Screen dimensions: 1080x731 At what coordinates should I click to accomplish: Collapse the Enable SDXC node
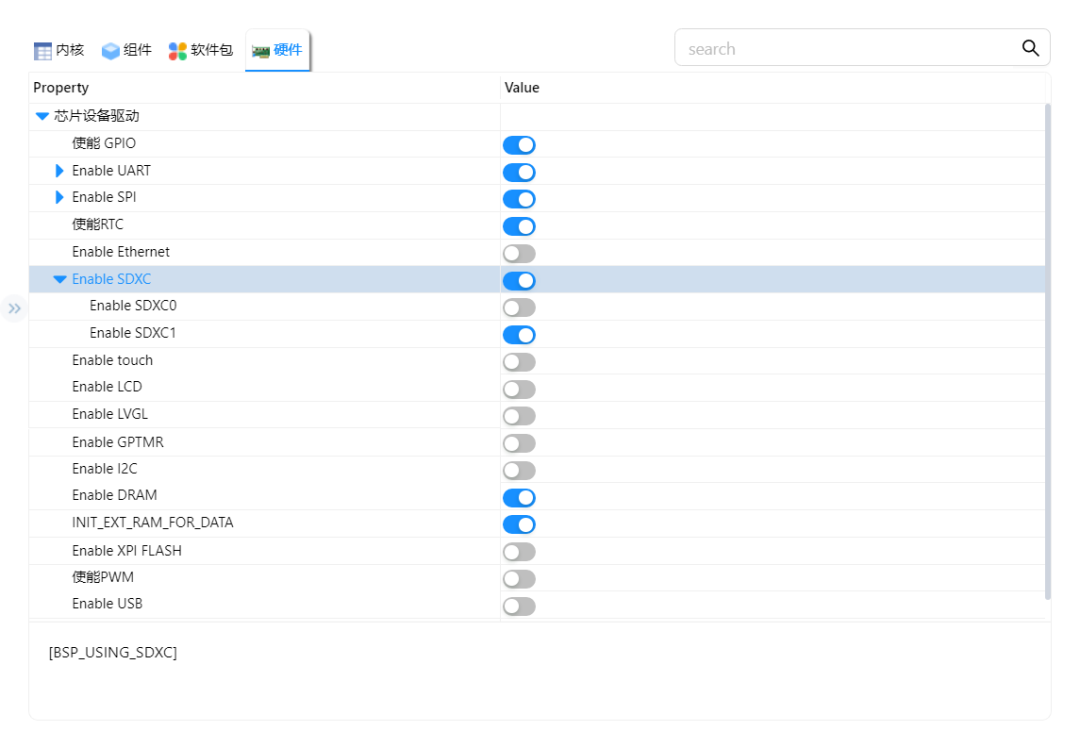(60, 279)
